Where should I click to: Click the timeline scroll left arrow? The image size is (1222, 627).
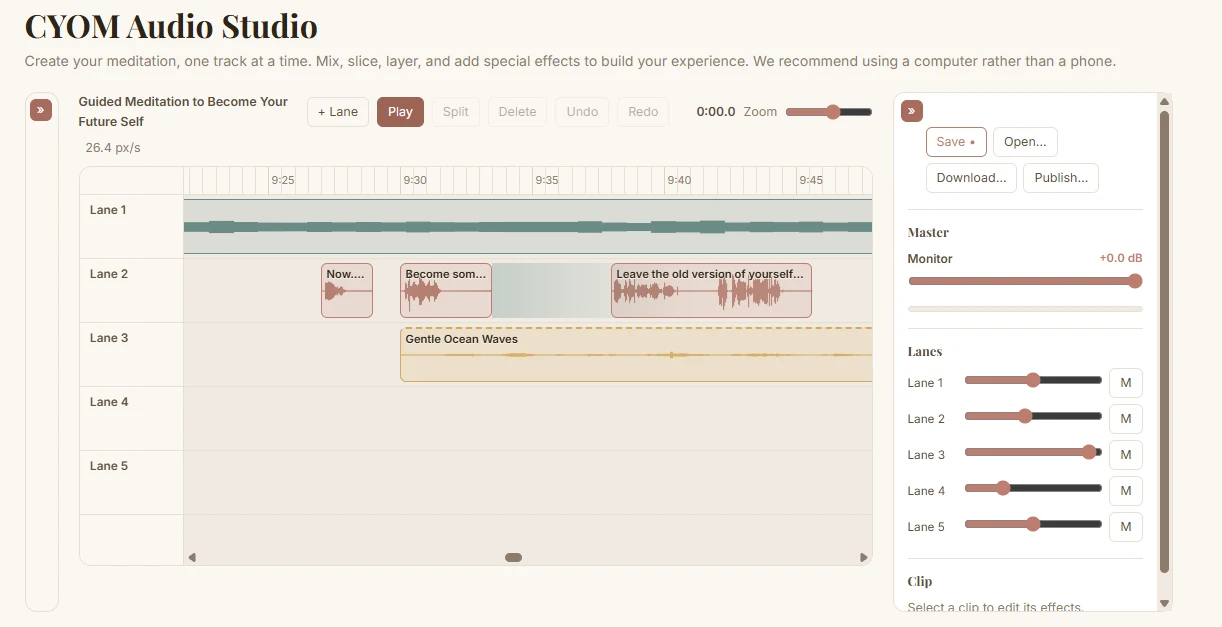192,557
